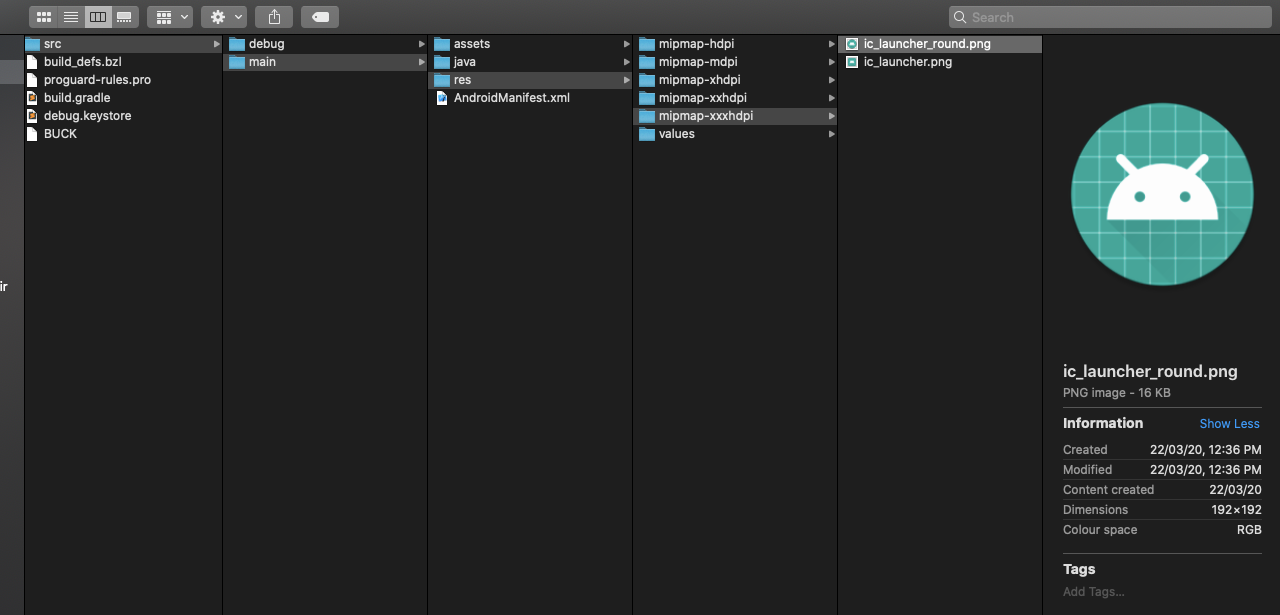Click the Share toolbar button
Image resolution: width=1280 pixels, height=615 pixels.
[274, 17]
